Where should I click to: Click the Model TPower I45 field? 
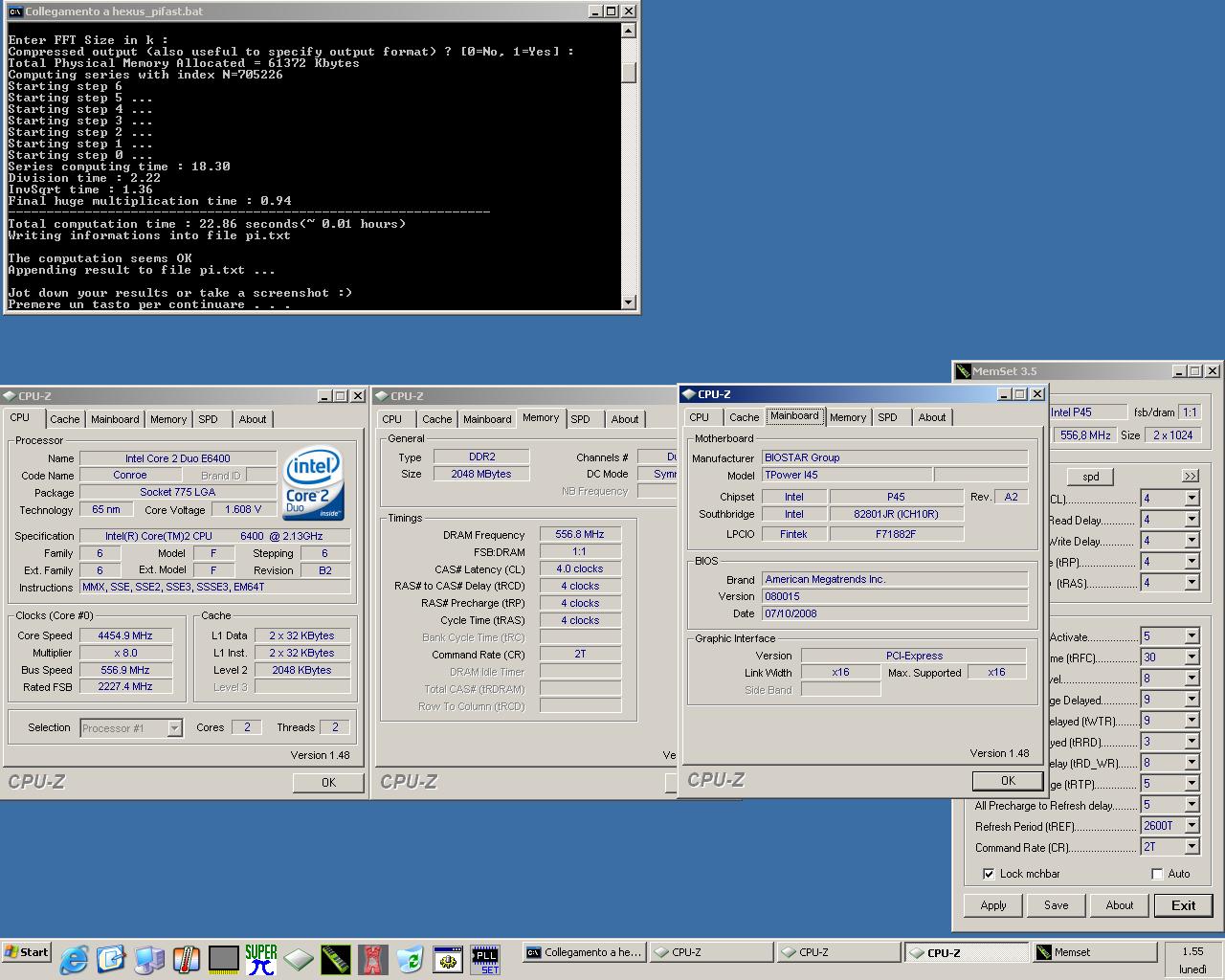[x=846, y=475]
